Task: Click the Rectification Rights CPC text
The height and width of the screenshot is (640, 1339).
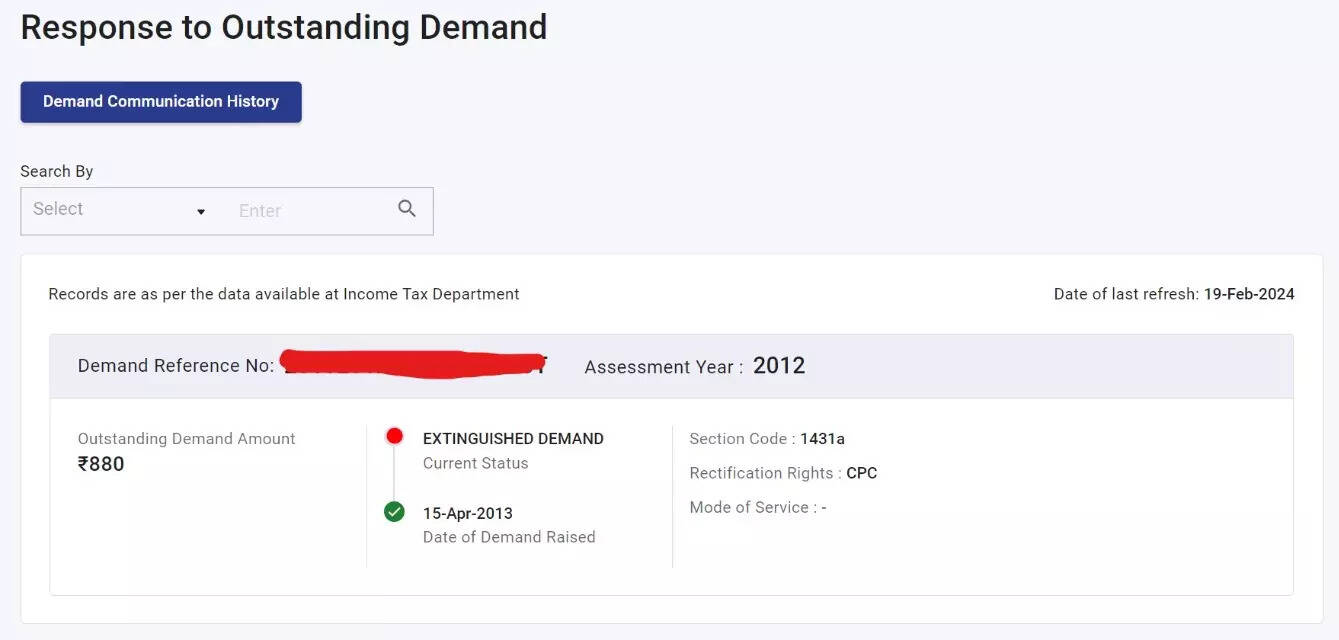Action: [863, 473]
